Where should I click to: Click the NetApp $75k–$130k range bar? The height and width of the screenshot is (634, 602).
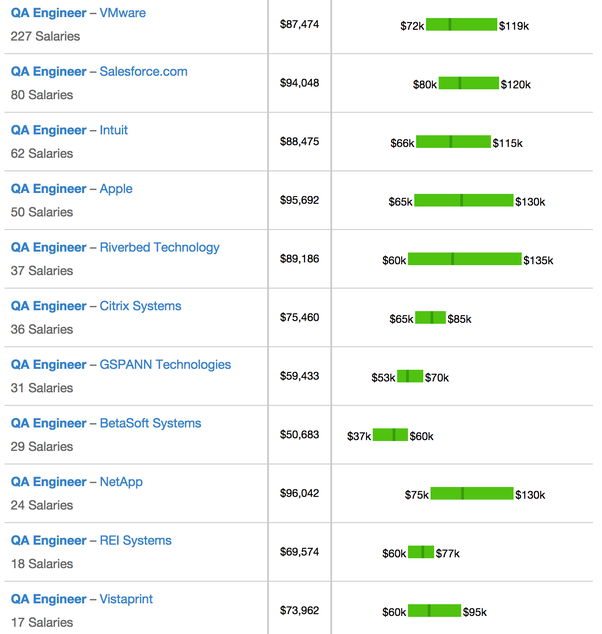click(471, 493)
